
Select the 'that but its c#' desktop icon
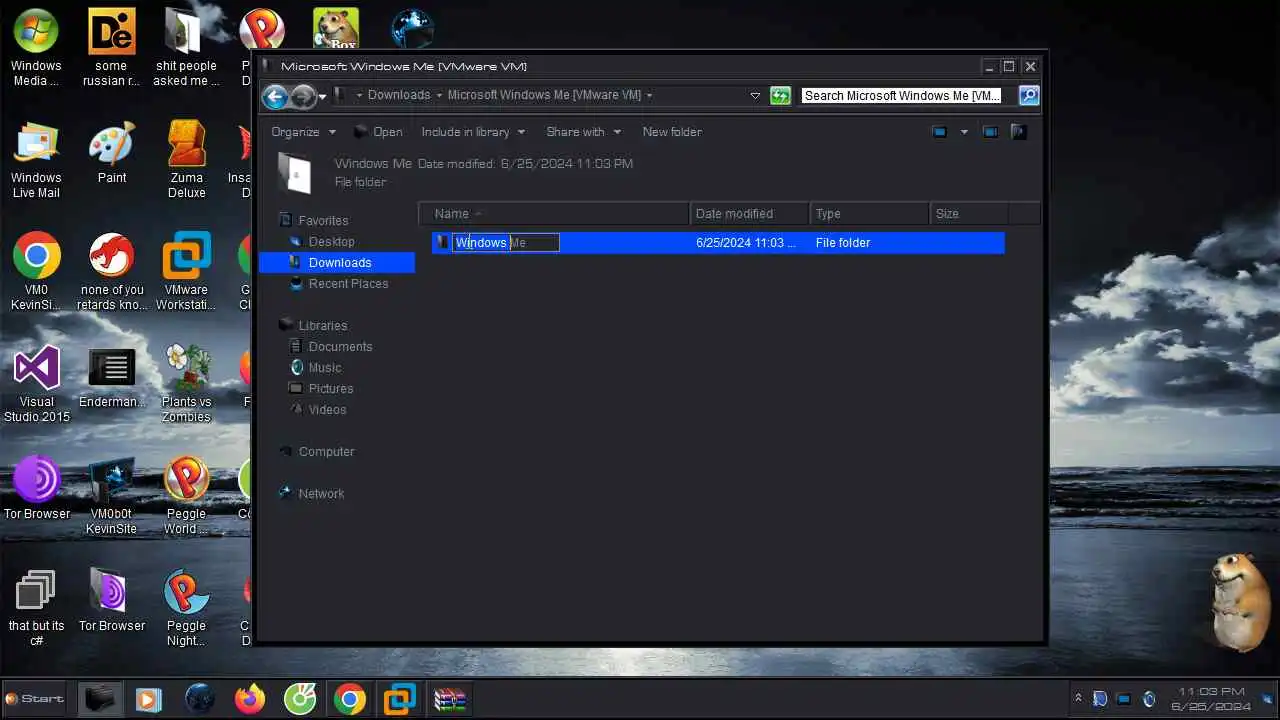[x=36, y=608]
